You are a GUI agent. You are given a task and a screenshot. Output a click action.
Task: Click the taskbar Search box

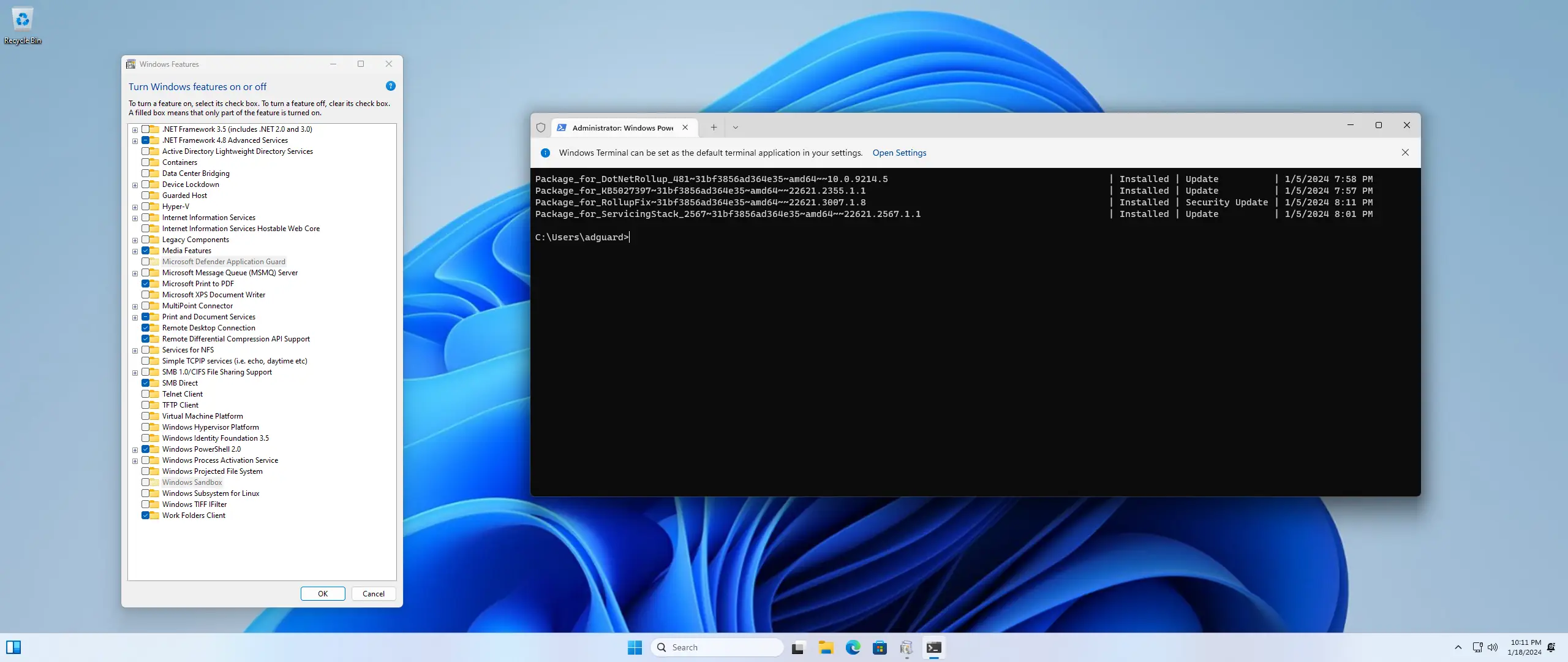click(717, 647)
